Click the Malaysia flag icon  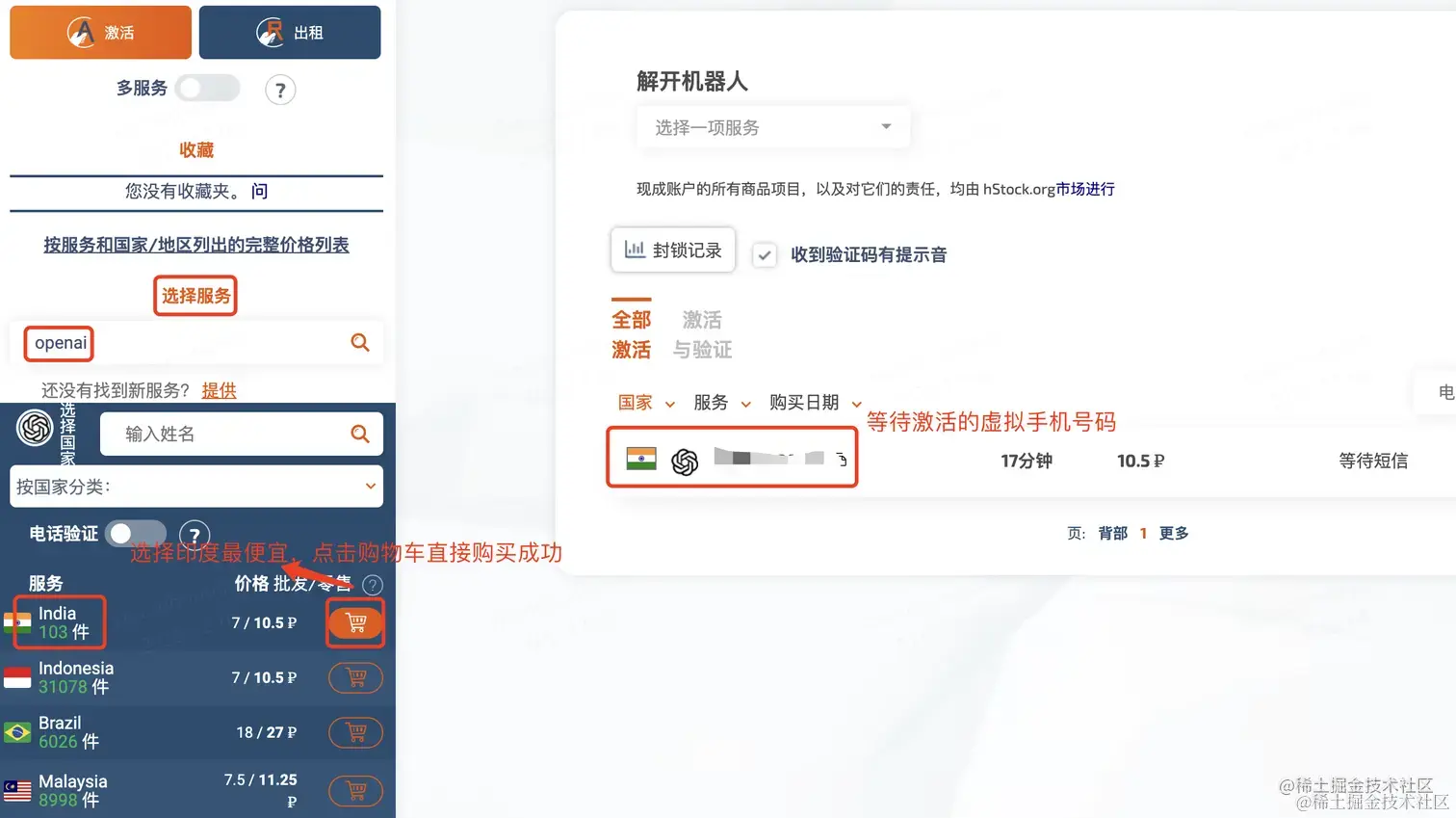(x=17, y=790)
